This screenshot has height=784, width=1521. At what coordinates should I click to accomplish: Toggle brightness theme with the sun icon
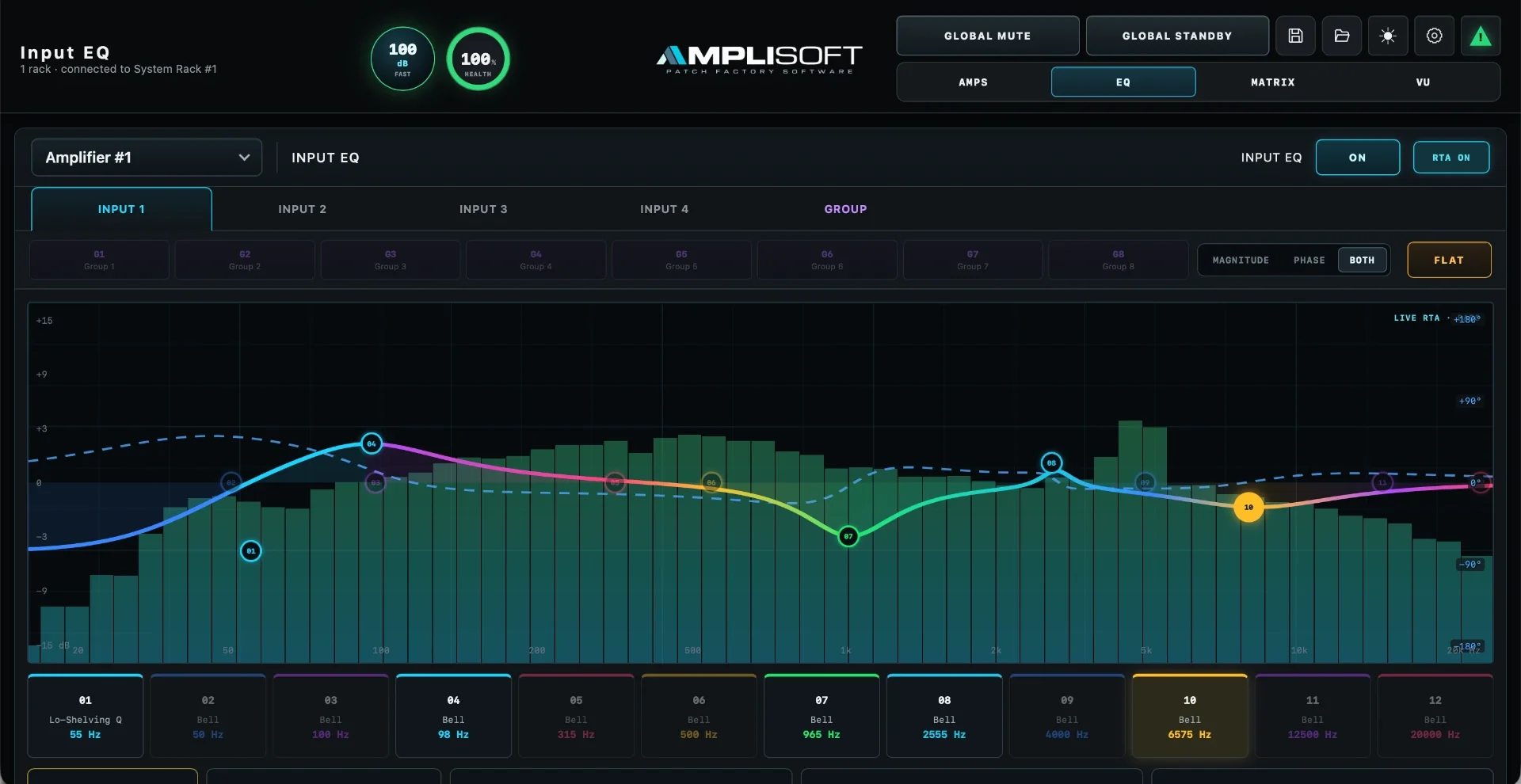point(1388,36)
